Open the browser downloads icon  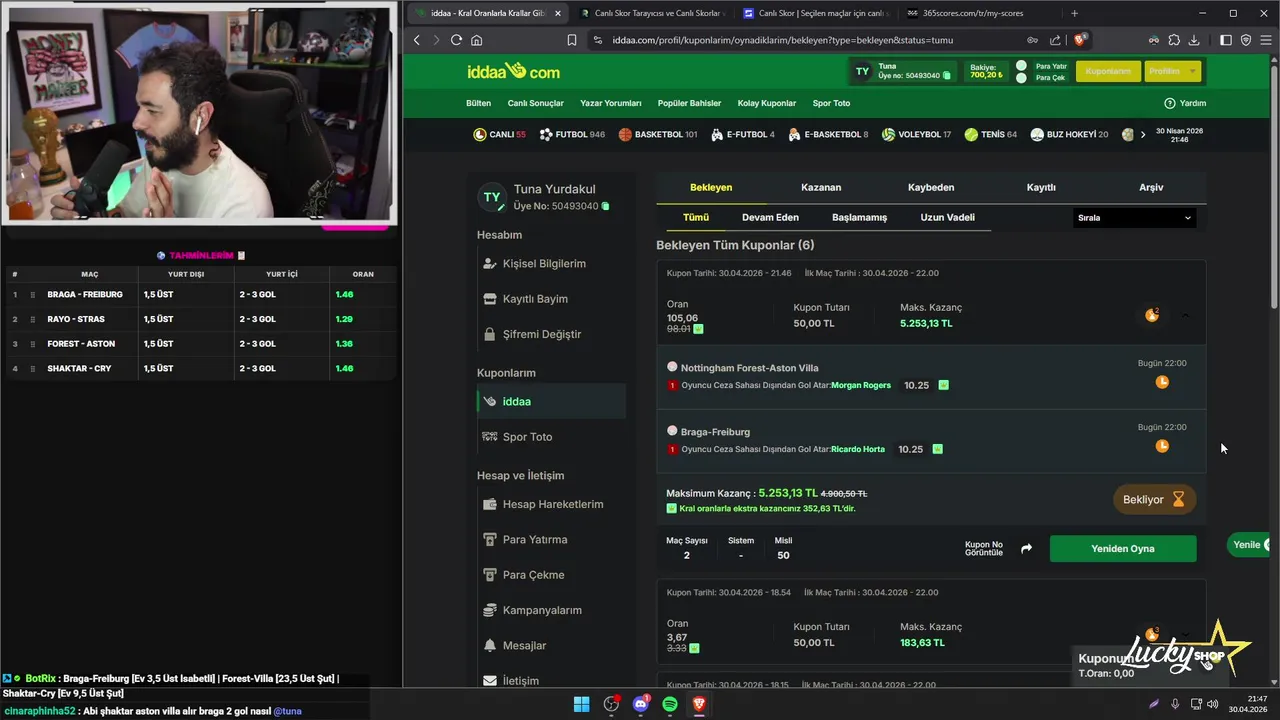pyautogui.click(x=1196, y=40)
